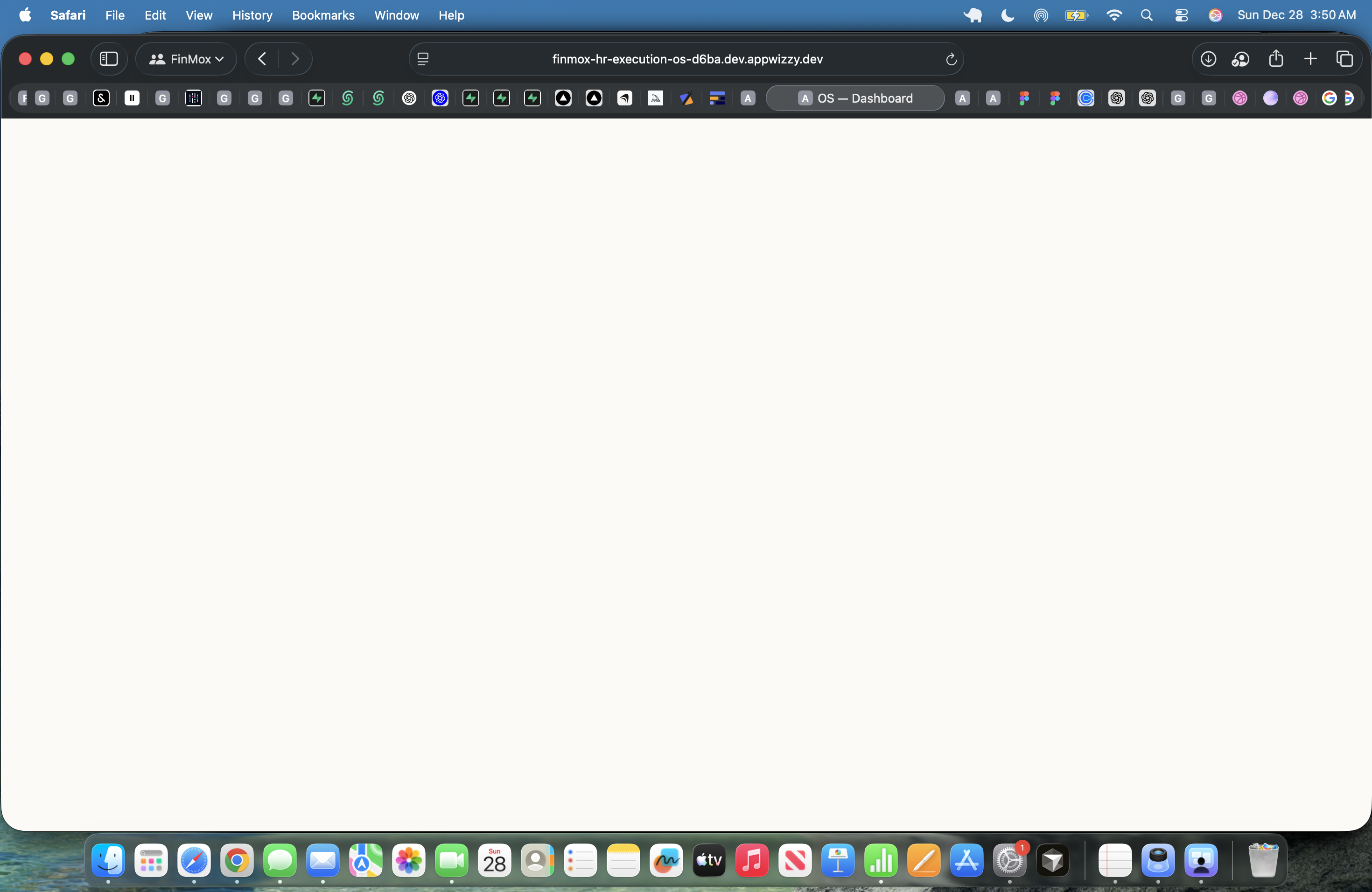Image resolution: width=1372 pixels, height=892 pixels.
Task: Open Wi-Fi status menu
Action: (x=1114, y=15)
